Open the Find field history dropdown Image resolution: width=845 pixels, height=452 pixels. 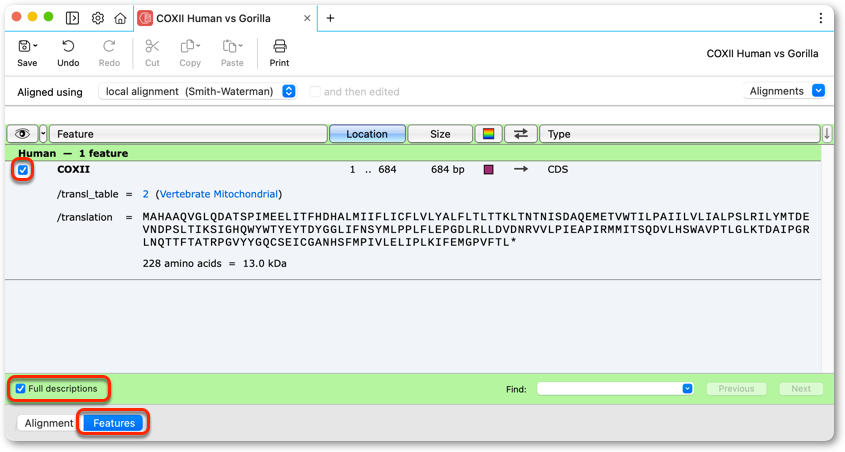pos(687,388)
